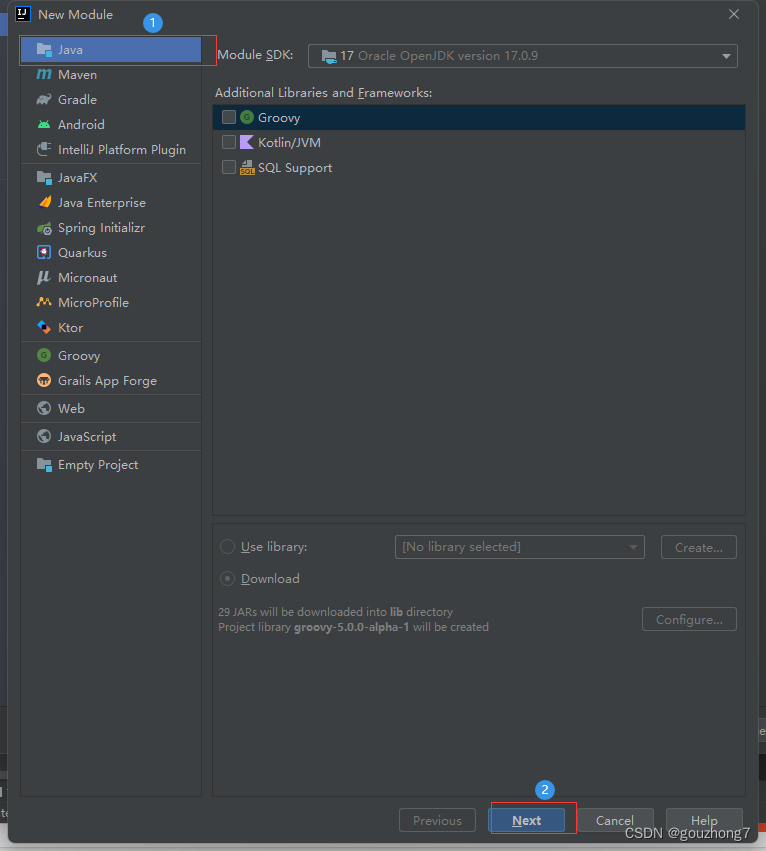Click the Quarkus label in sidebar
The width and height of the screenshot is (766, 851).
[83, 252]
